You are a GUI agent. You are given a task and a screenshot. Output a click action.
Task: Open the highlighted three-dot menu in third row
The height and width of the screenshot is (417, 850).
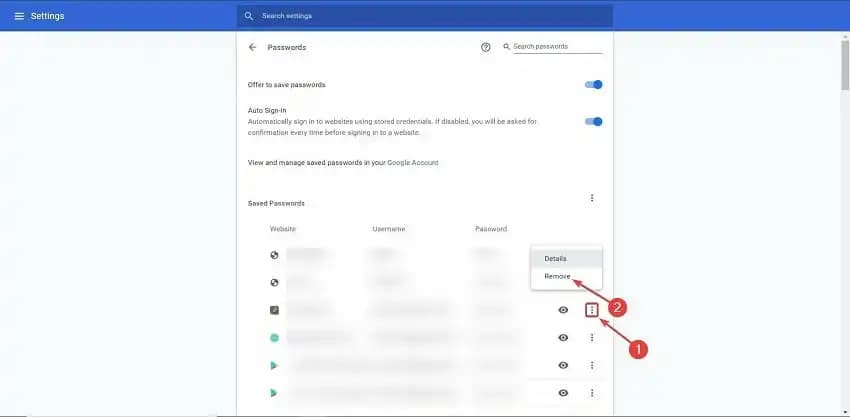(592, 310)
